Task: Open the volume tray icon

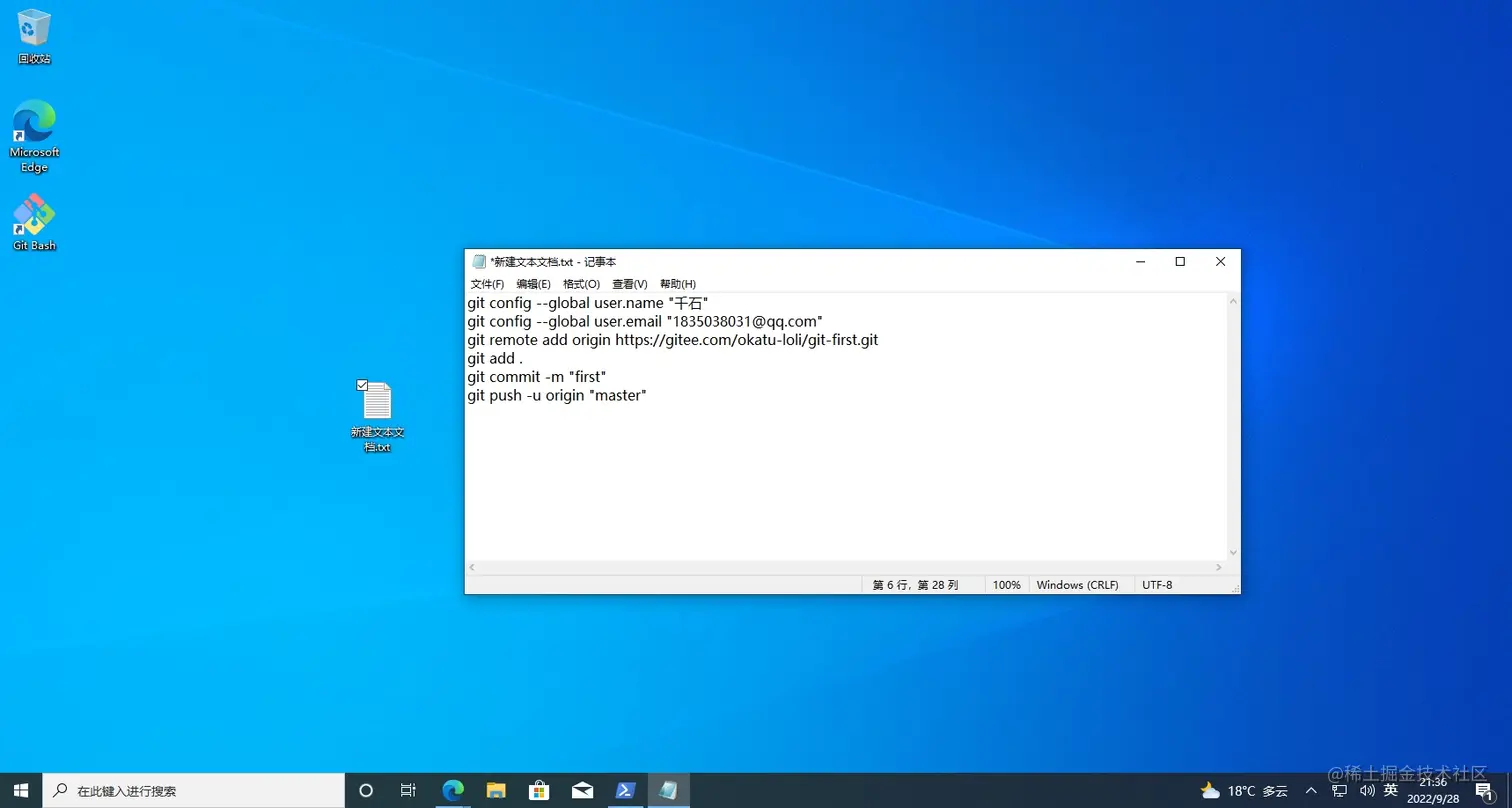Action: click(x=1367, y=791)
